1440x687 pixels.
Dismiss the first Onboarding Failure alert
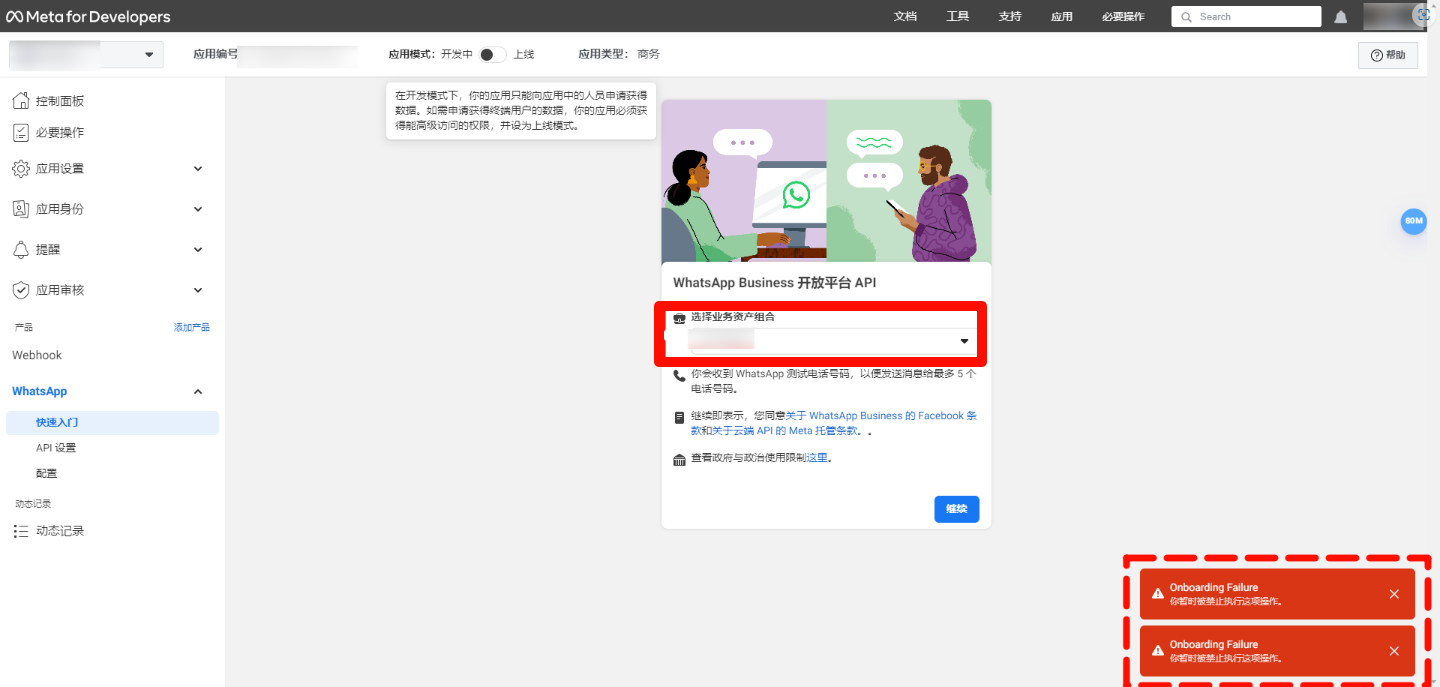[x=1394, y=593]
